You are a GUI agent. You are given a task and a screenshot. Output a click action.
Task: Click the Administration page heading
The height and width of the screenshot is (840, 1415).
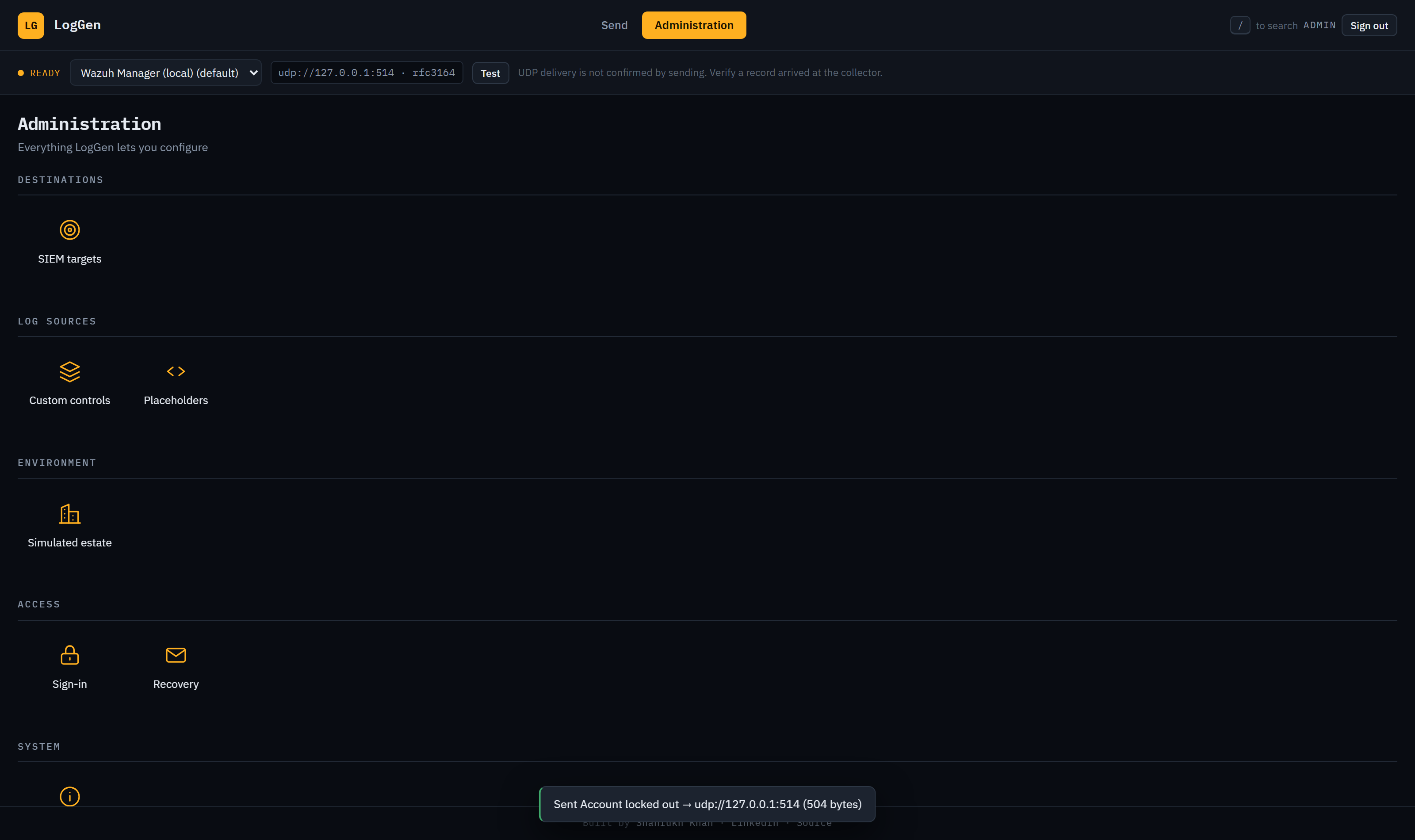click(x=89, y=123)
